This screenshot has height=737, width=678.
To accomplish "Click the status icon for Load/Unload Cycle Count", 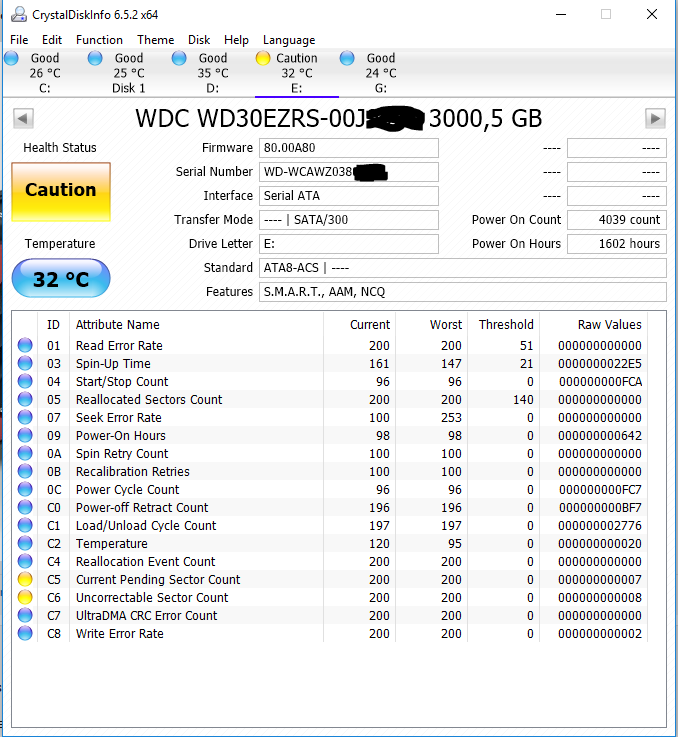I will (25, 525).
